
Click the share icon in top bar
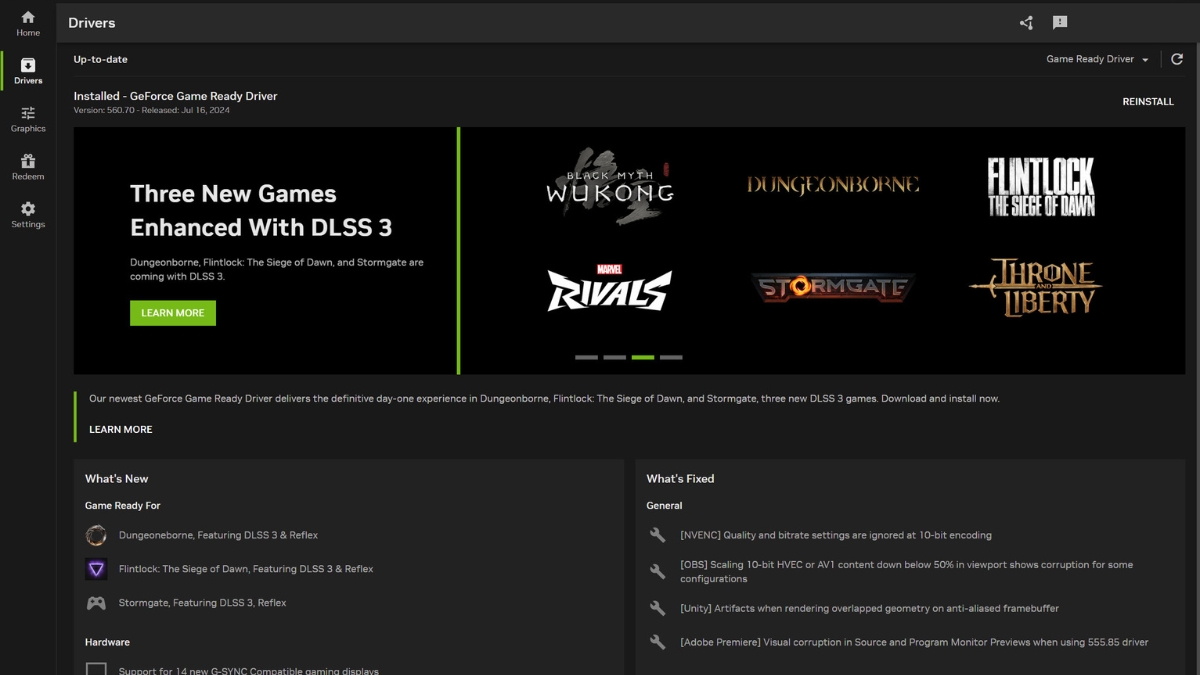(x=1025, y=22)
